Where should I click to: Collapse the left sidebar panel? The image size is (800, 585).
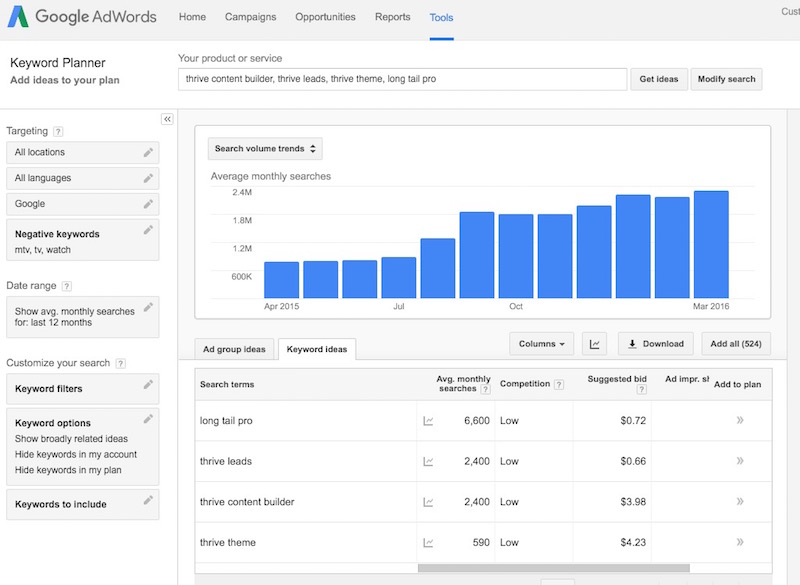pos(167,119)
